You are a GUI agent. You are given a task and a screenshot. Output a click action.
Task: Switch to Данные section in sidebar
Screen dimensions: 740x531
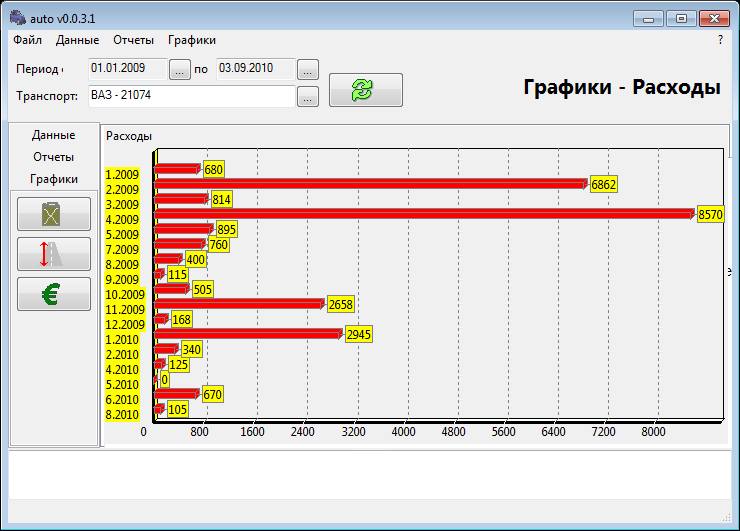53,135
